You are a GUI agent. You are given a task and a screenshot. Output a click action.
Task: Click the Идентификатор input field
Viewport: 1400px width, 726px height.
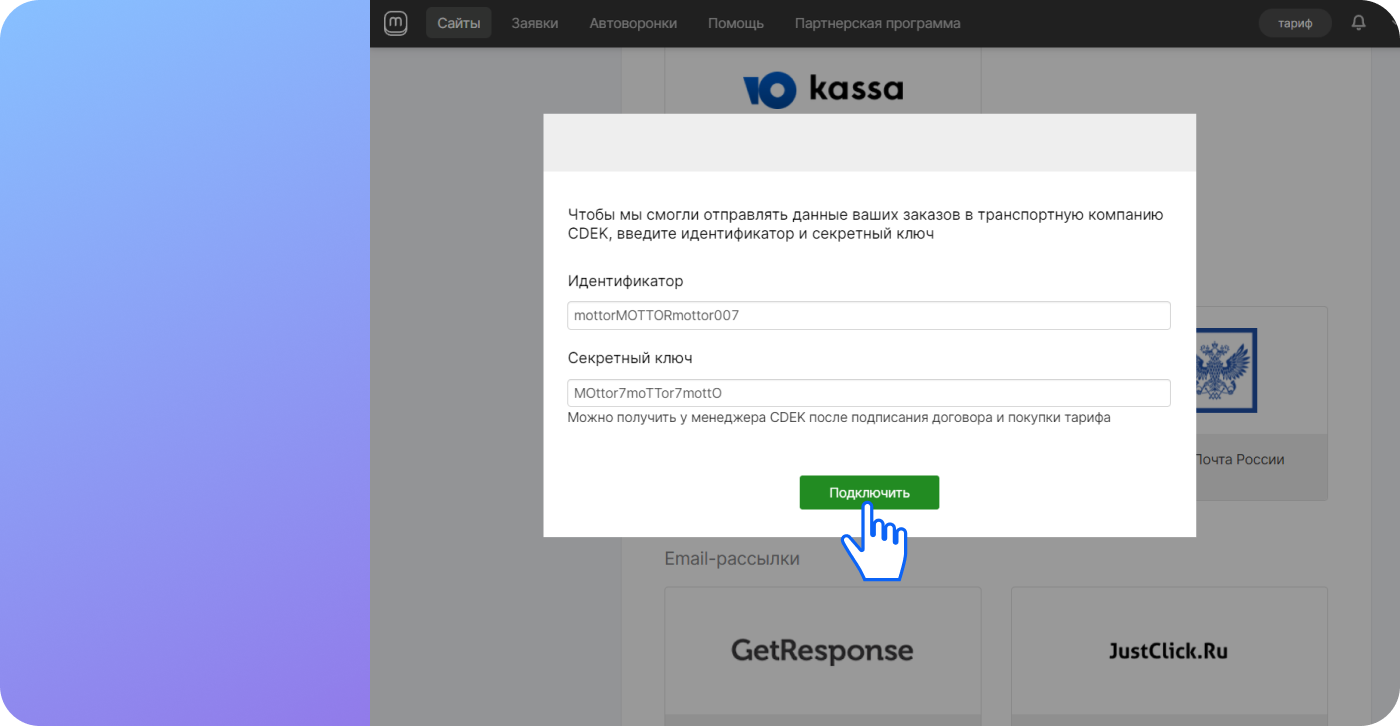click(x=869, y=315)
